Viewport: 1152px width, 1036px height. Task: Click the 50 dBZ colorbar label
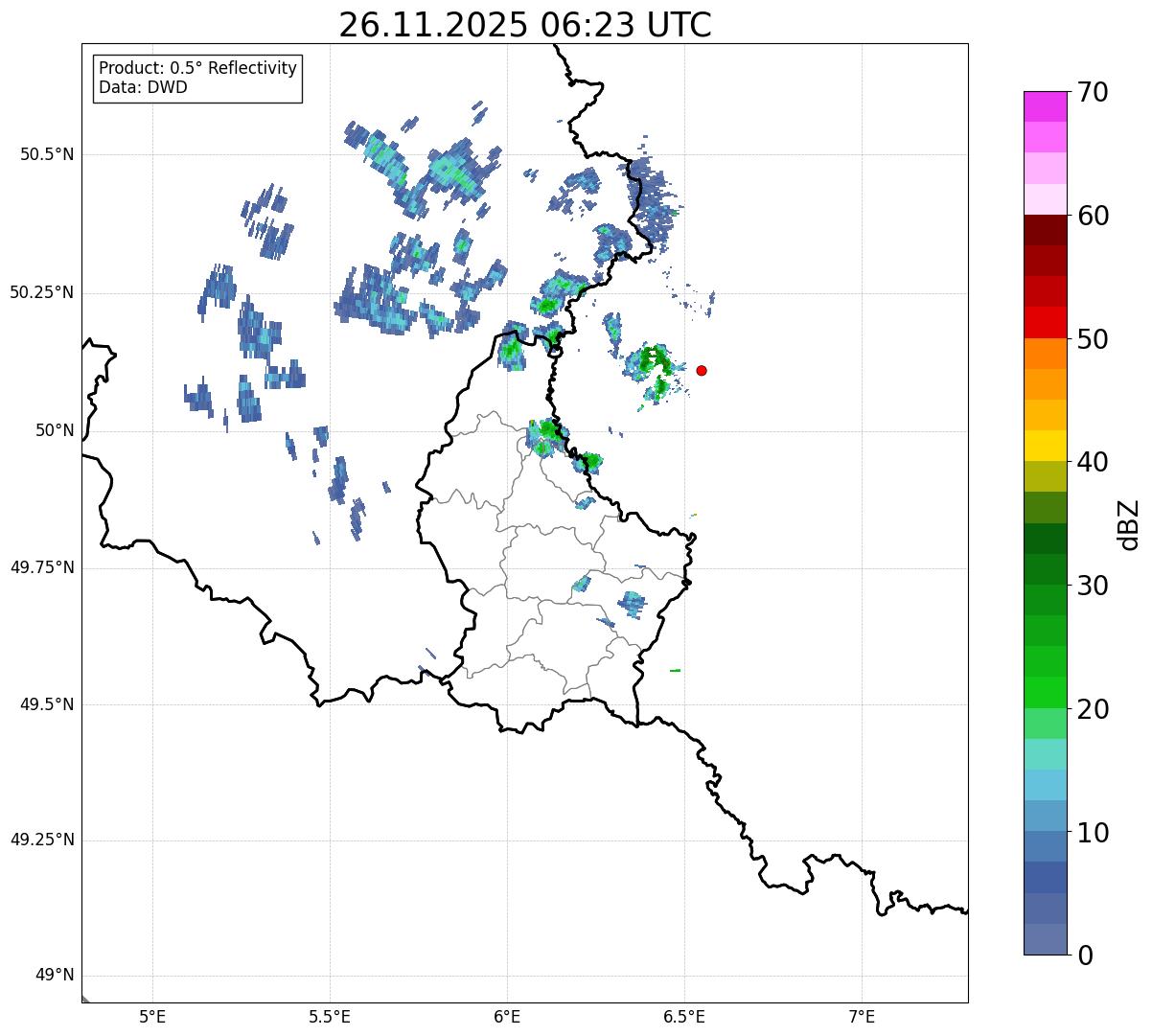(1093, 339)
